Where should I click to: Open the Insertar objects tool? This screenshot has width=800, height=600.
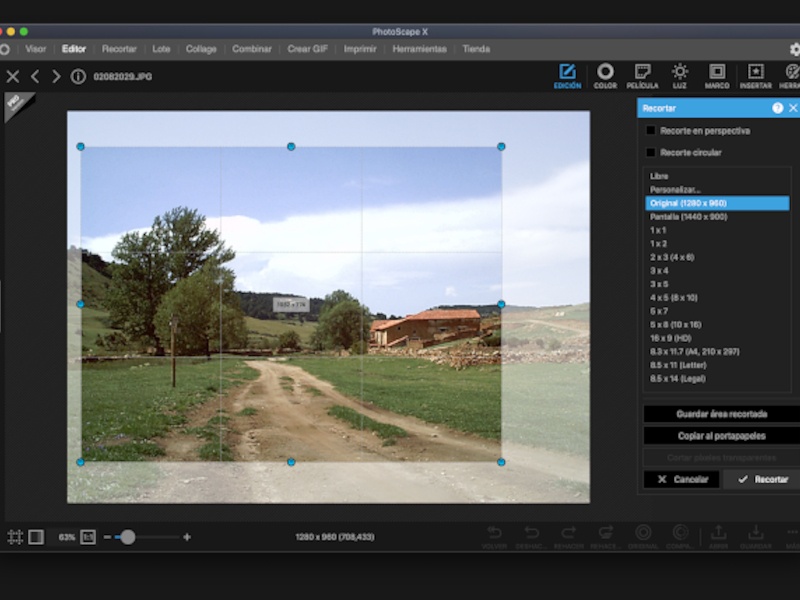pyautogui.click(x=755, y=76)
